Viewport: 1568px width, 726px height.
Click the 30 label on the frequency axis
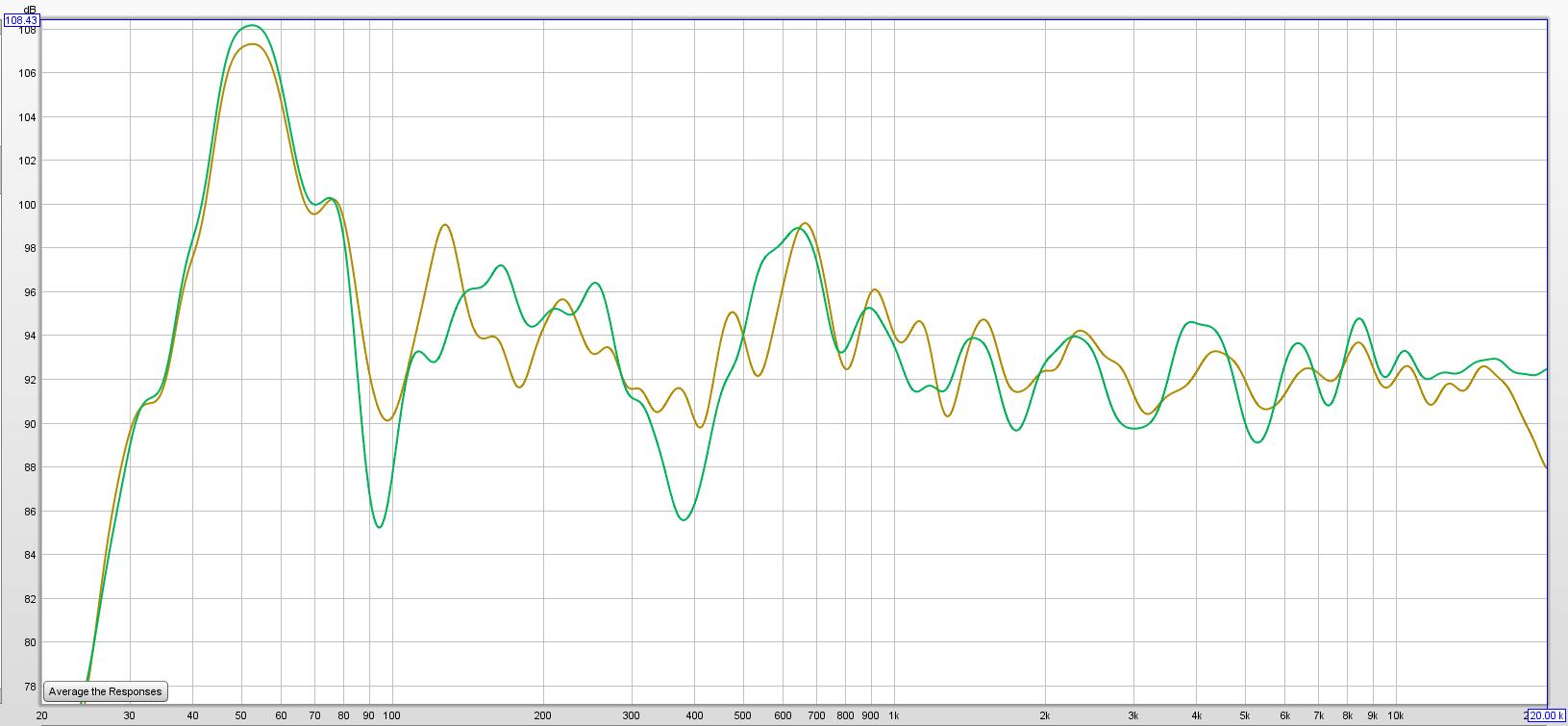[129, 715]
